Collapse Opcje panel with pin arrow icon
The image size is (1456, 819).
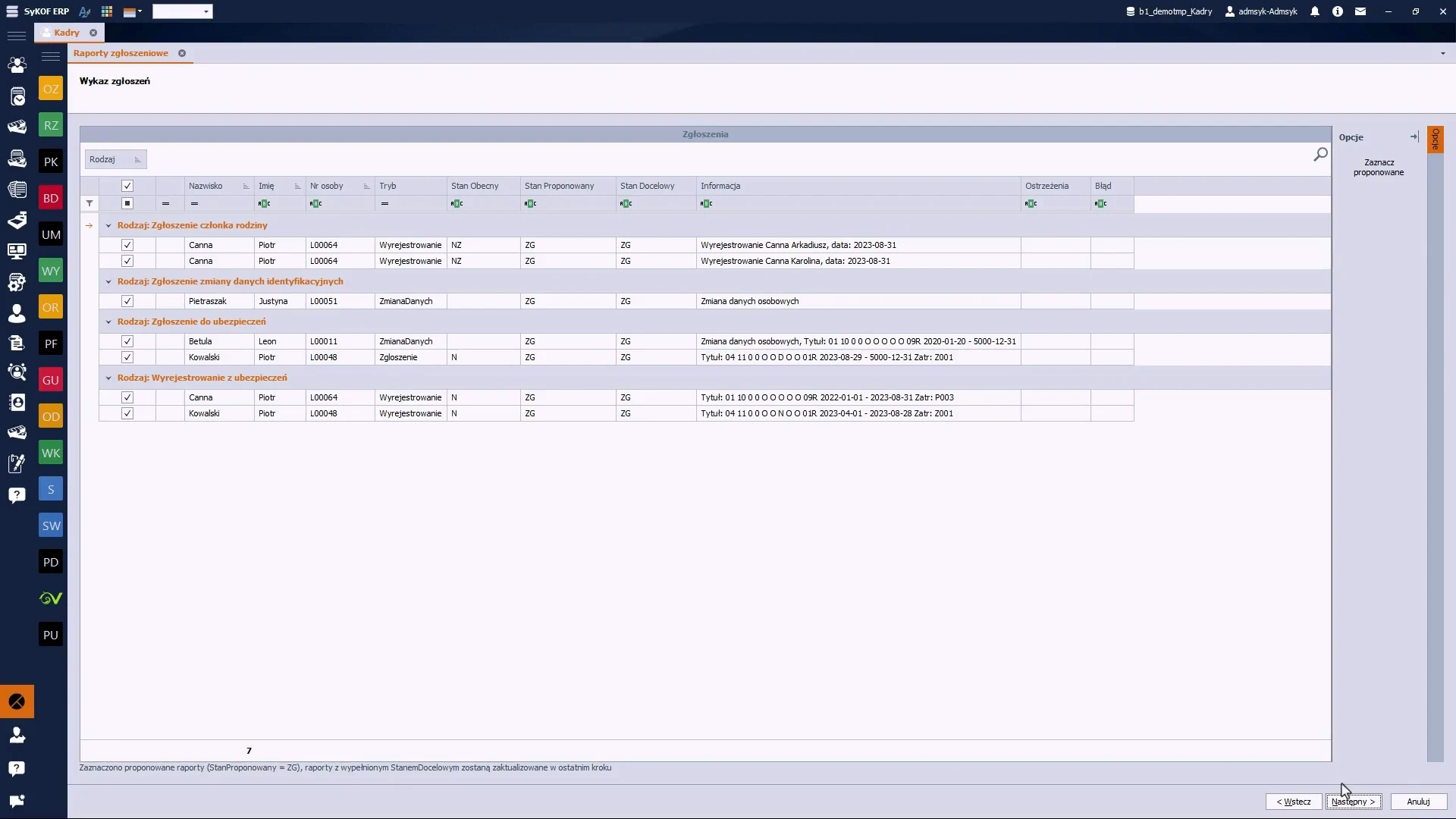(x=1414, y=137)
